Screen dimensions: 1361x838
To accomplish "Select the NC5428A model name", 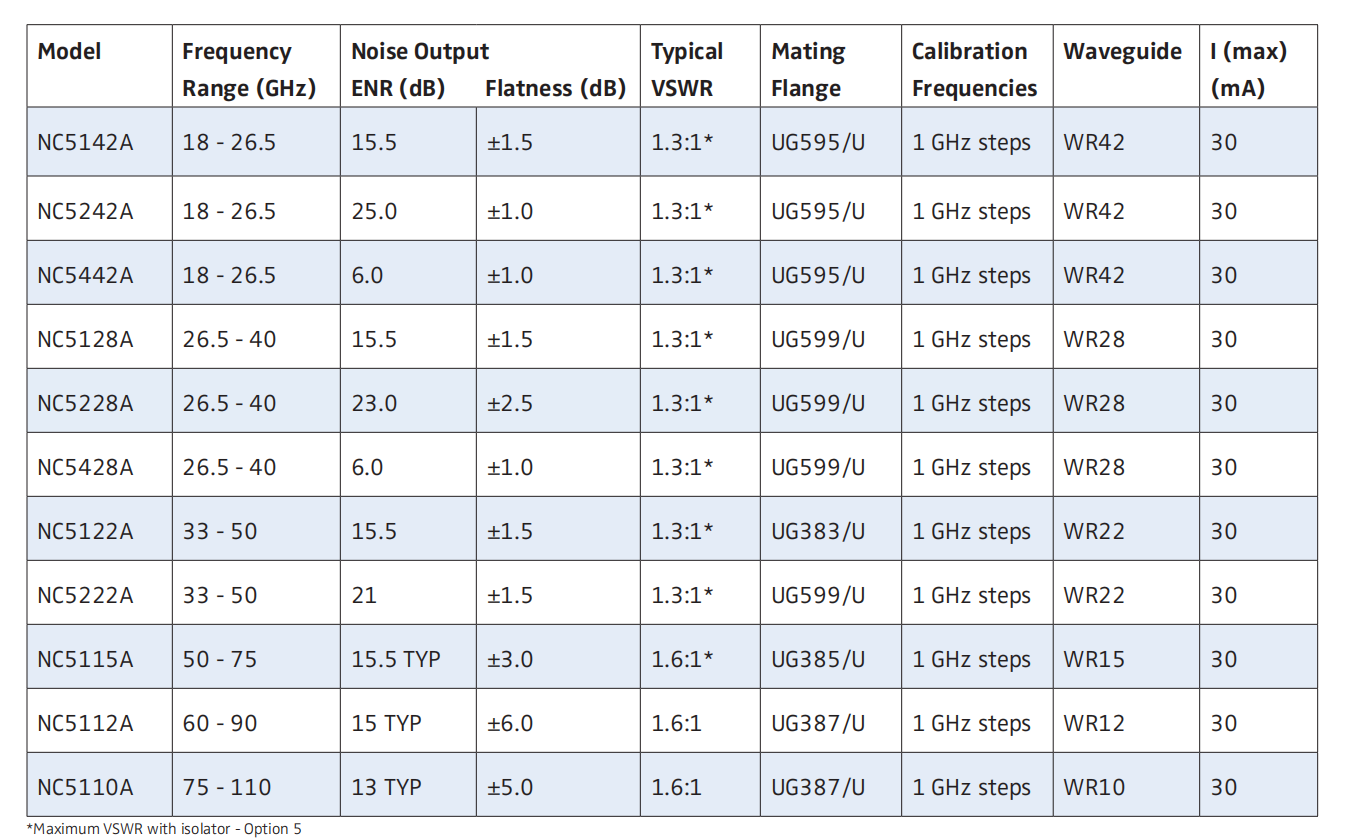I will point(85,467).
